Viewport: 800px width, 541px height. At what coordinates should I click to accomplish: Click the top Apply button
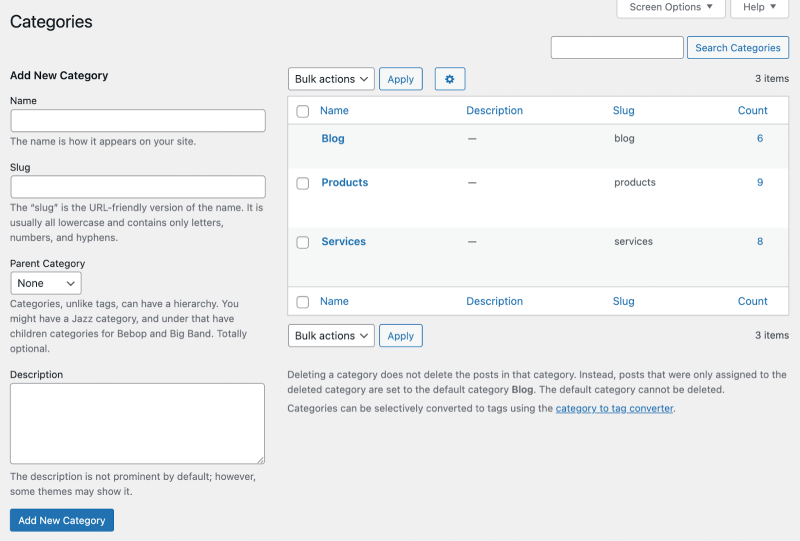click(401, 79)
